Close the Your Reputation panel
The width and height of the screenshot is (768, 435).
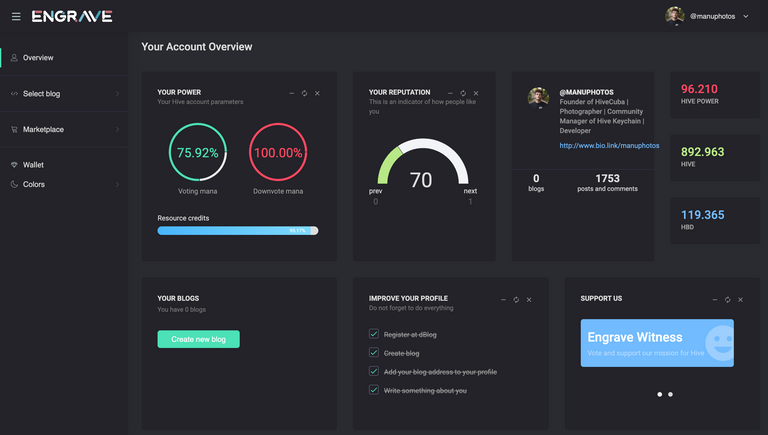(476, 93)
